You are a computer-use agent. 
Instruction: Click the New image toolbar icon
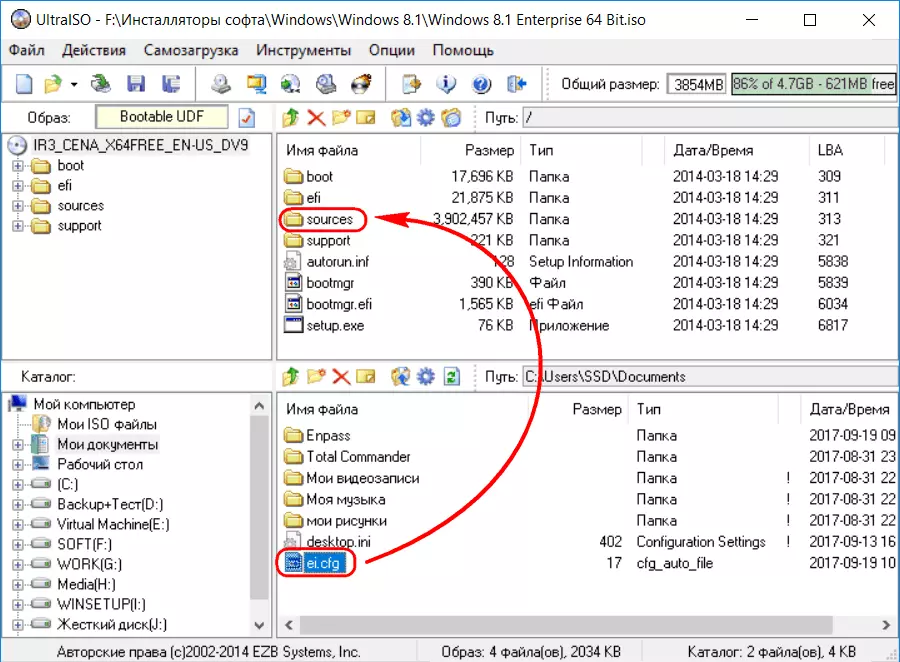[24, 84]
